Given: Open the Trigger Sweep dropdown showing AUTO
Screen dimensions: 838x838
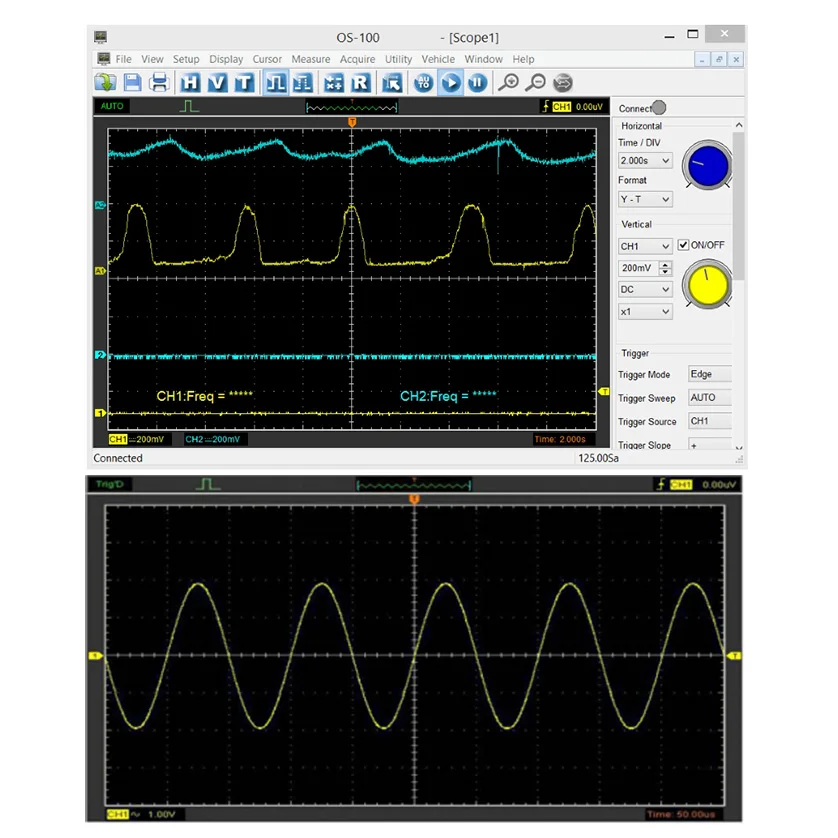Looking at the screenshot, I should tap(709, 398).
